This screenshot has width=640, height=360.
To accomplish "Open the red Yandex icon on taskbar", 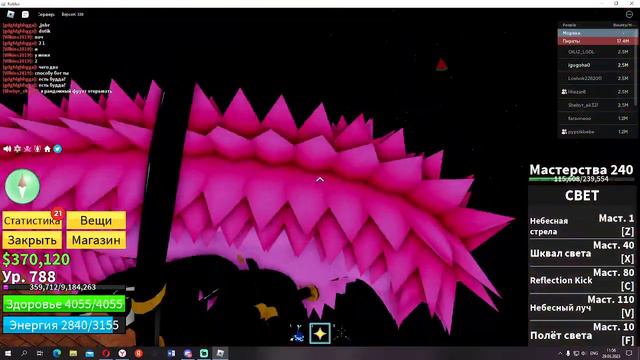I will coord(138,353).
